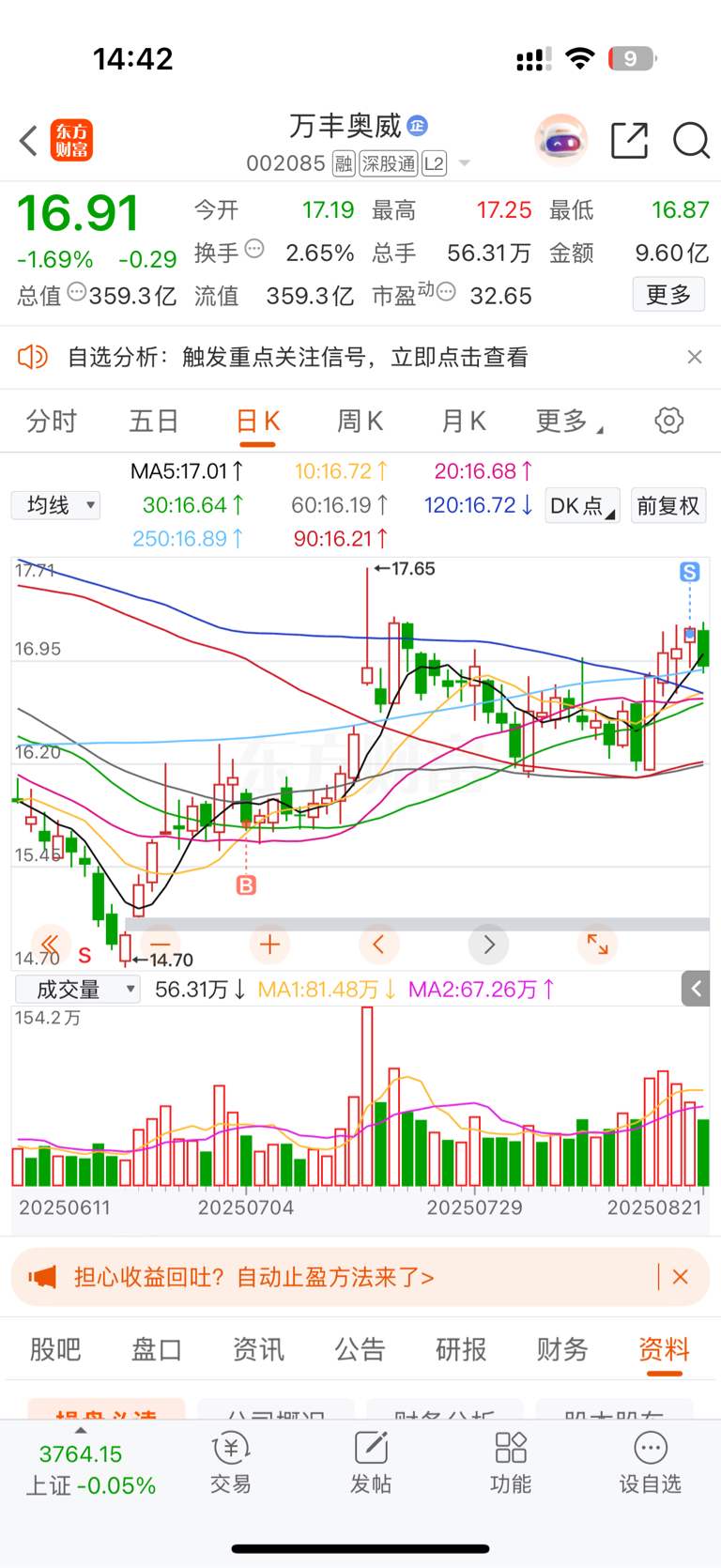Open the 公告 tab
This screenshot has width=721, height=1568.
pyautogui.click(x=360, y=1349)
